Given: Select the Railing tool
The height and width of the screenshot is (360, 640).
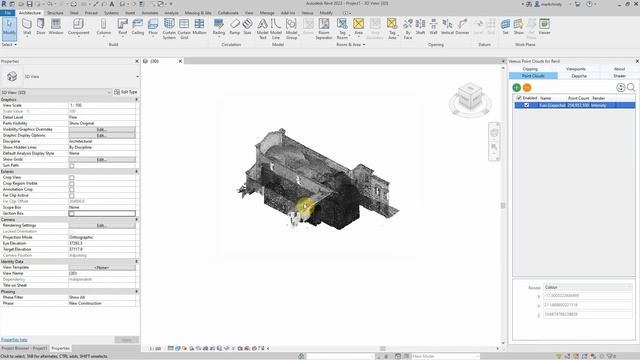Looking at the screenshot, I should pyautogui.click(x=219, y=27).
